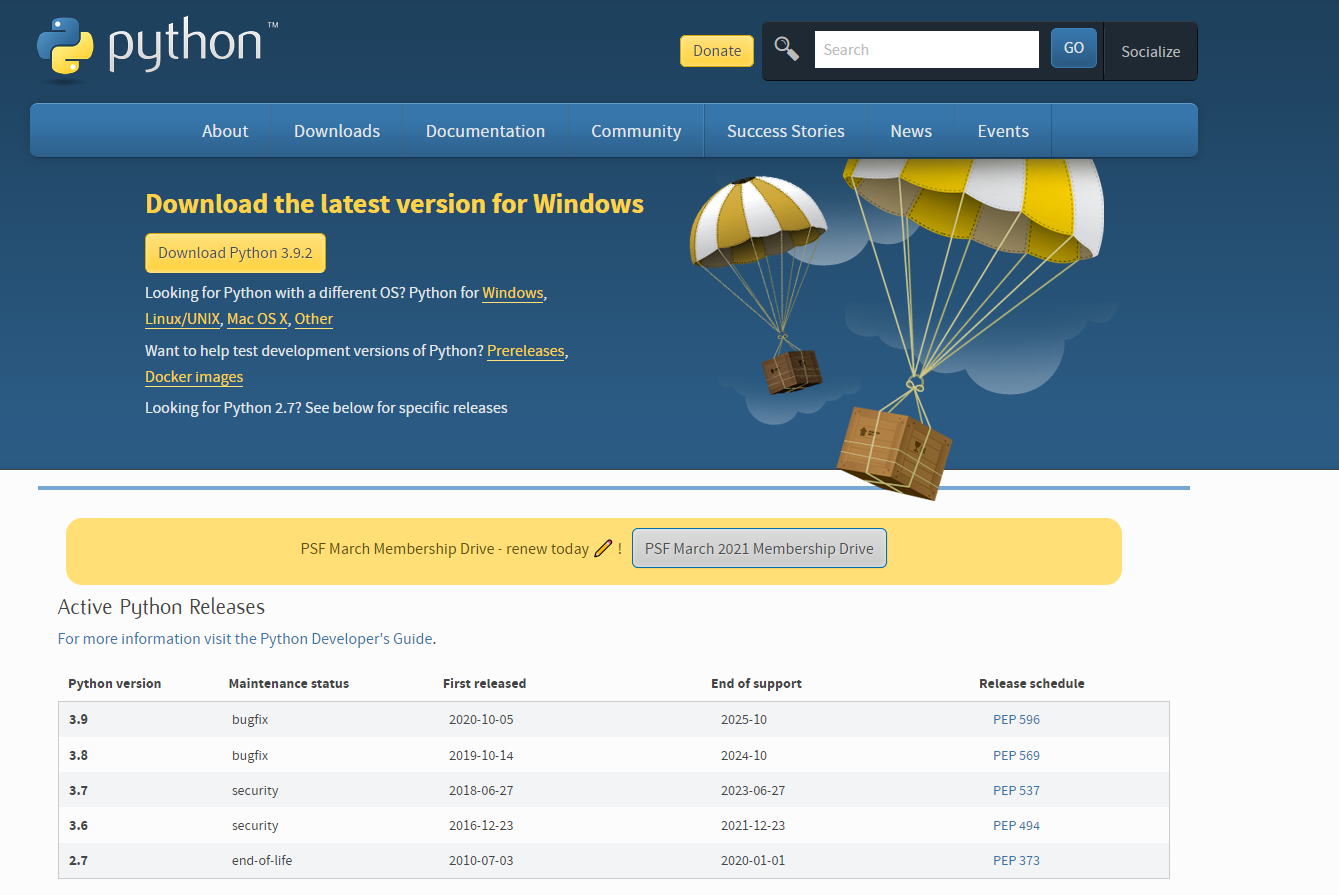Open PEP 596 release schedule
Viewport: 1339px width, 895px height.
(1016, 720)
